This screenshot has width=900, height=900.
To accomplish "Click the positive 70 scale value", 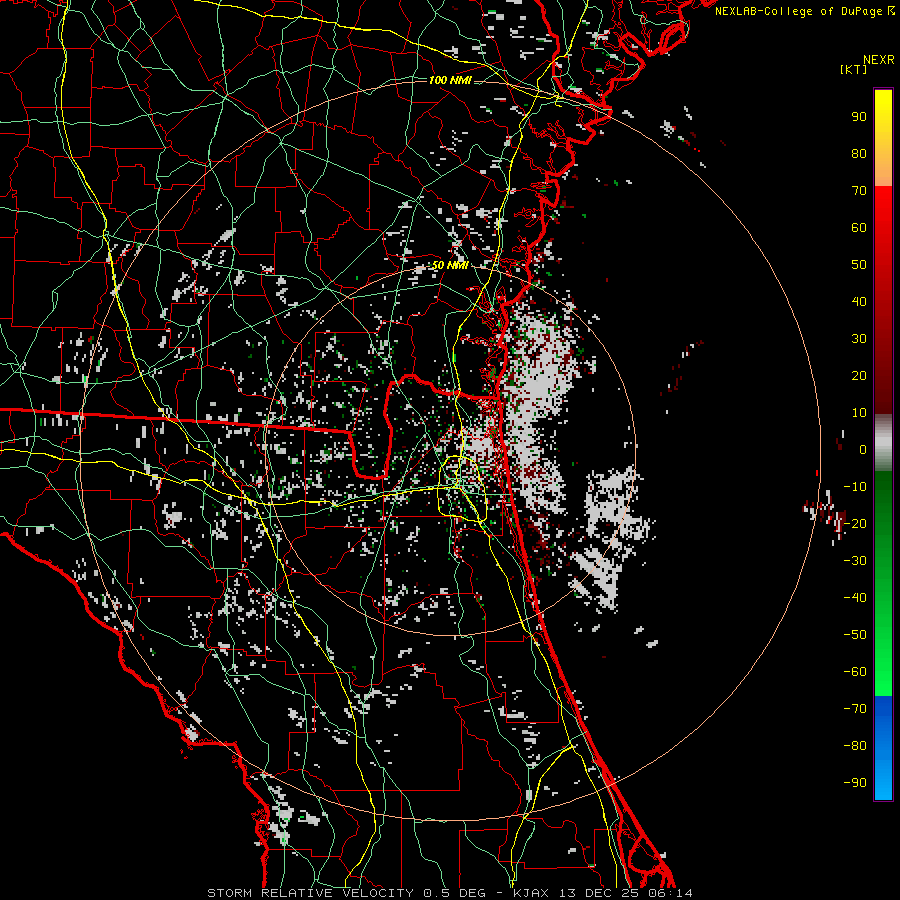I will coord(859,191).
